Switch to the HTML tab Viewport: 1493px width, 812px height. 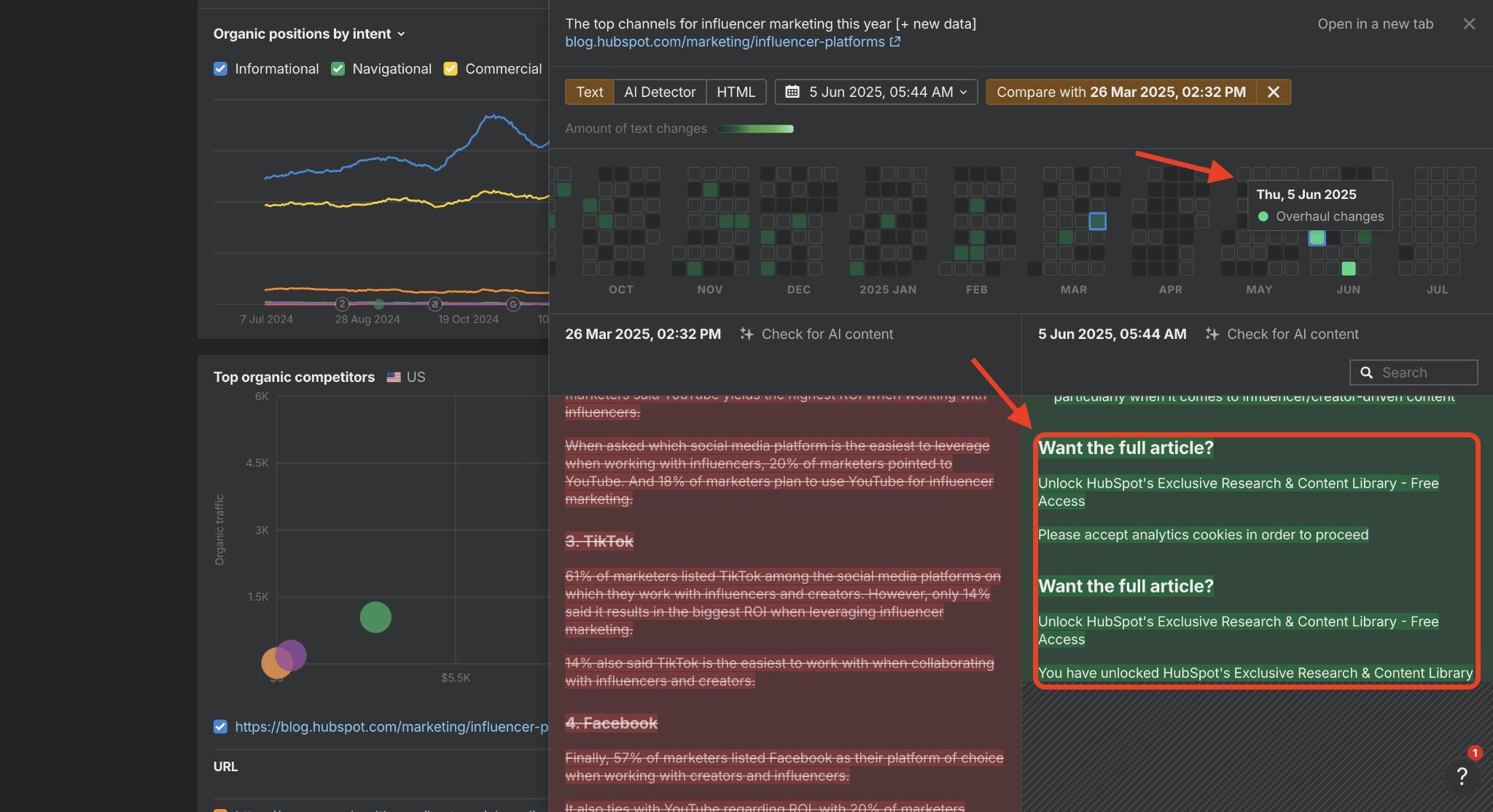(x=736, y=92)
